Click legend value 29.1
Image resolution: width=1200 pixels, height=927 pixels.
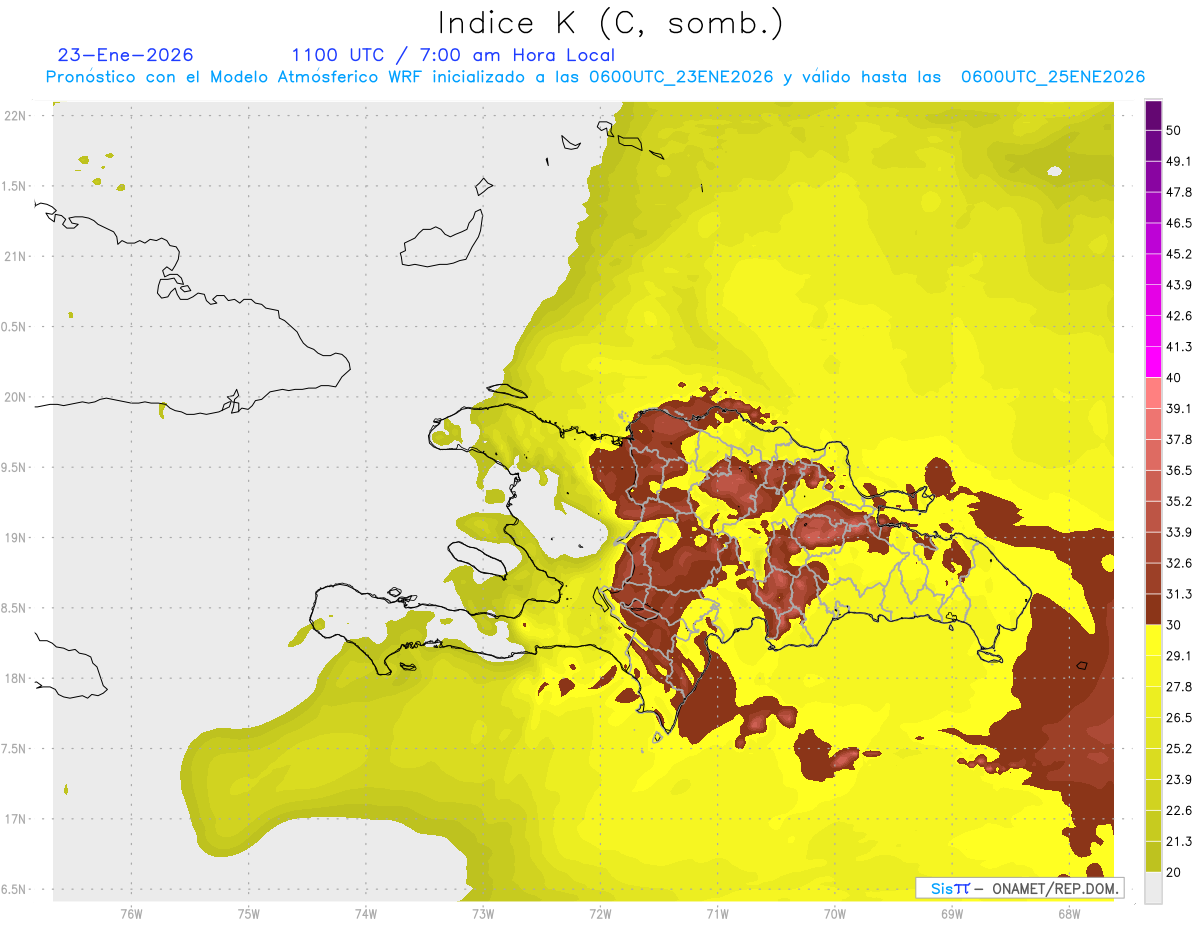coord(1179,655)
